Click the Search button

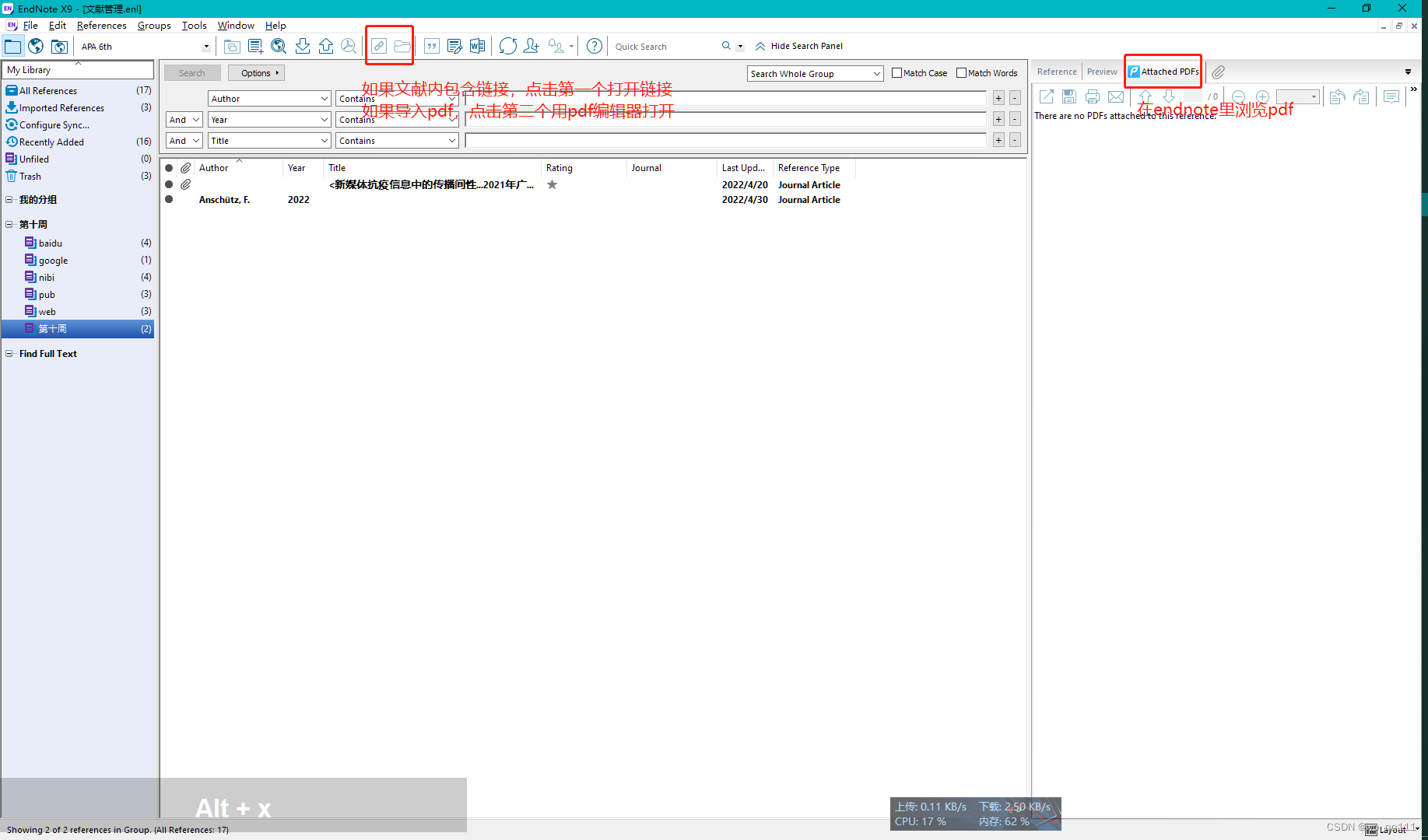[192, 73]
